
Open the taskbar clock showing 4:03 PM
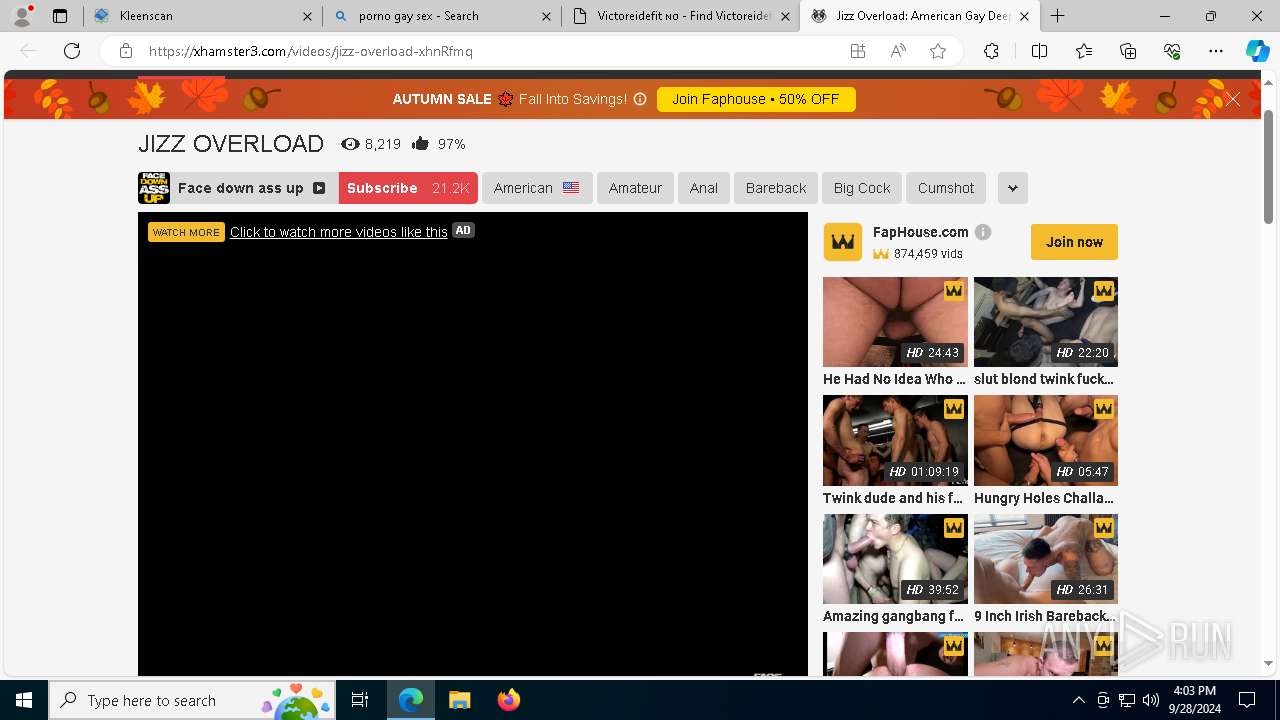pos(1194,700)
